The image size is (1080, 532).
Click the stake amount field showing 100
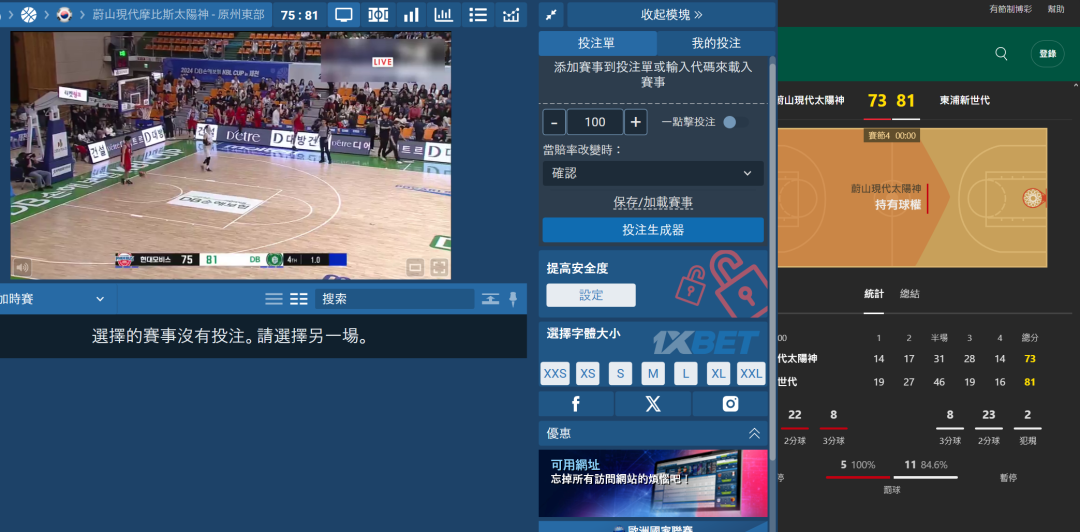595,123
